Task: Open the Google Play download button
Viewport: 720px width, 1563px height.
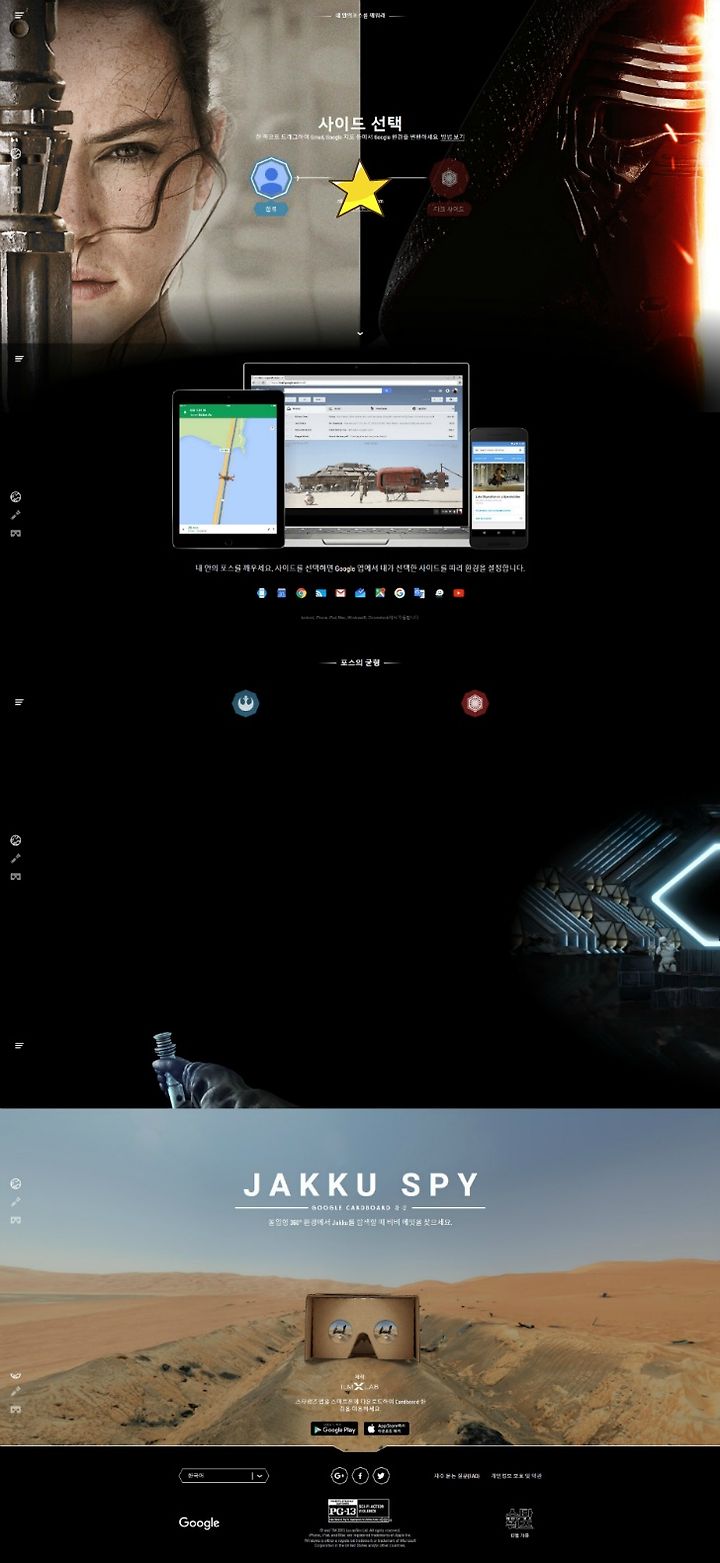Action: (x=334, y=1429)
